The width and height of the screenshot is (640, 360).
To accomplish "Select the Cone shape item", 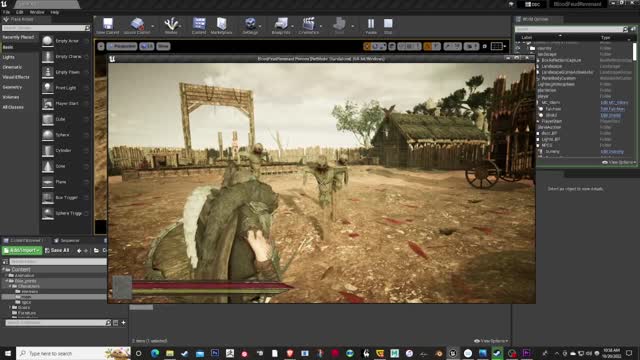I will pyautogui.click(x=65, y=166).
